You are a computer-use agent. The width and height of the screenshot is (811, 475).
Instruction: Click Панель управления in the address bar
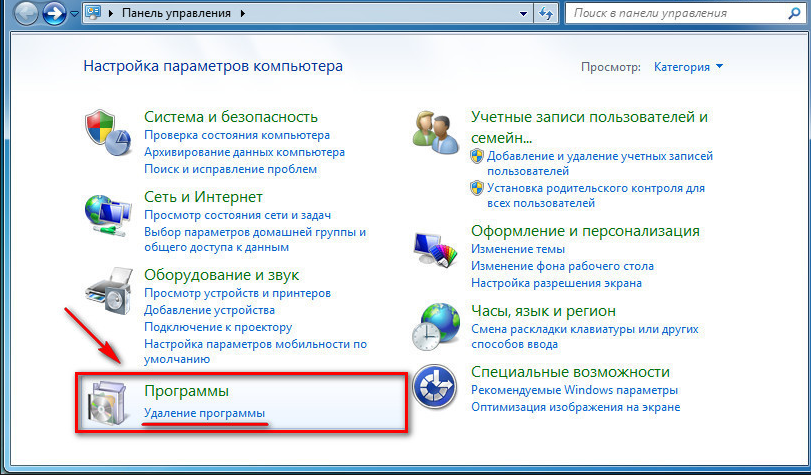click(x=176, y=13)
